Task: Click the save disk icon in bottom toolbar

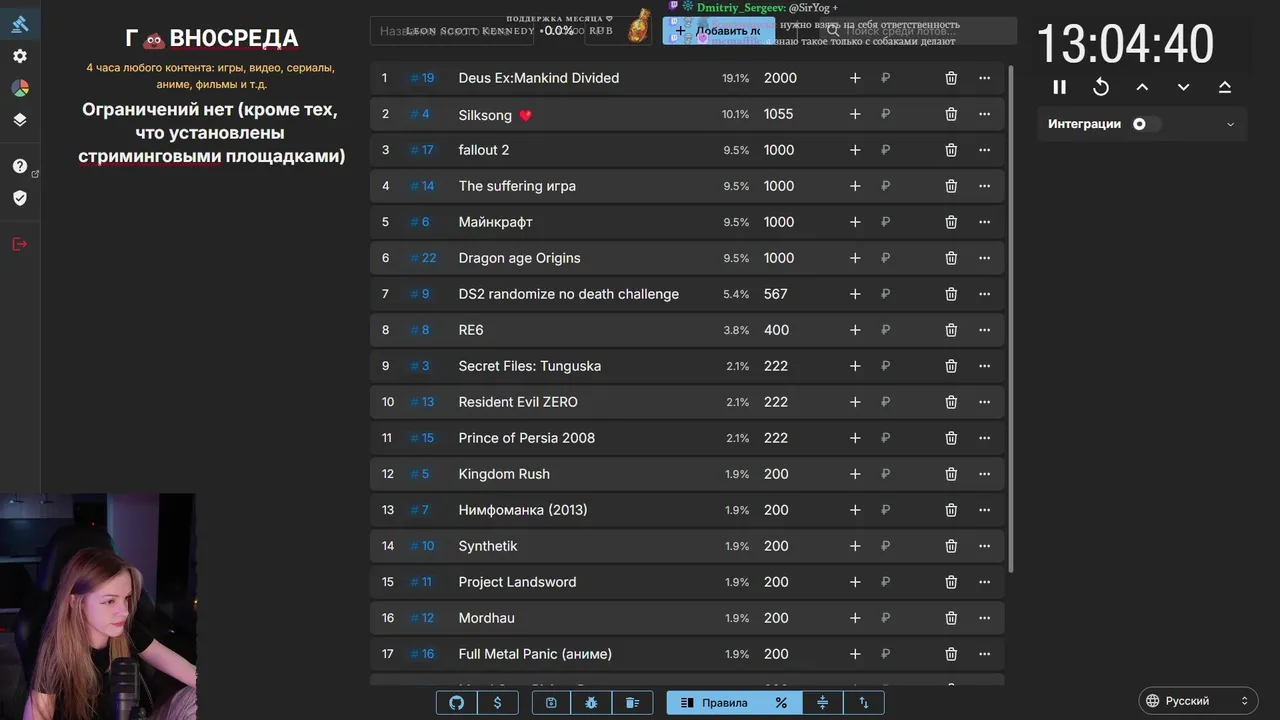Action: (x=551, y=703)
